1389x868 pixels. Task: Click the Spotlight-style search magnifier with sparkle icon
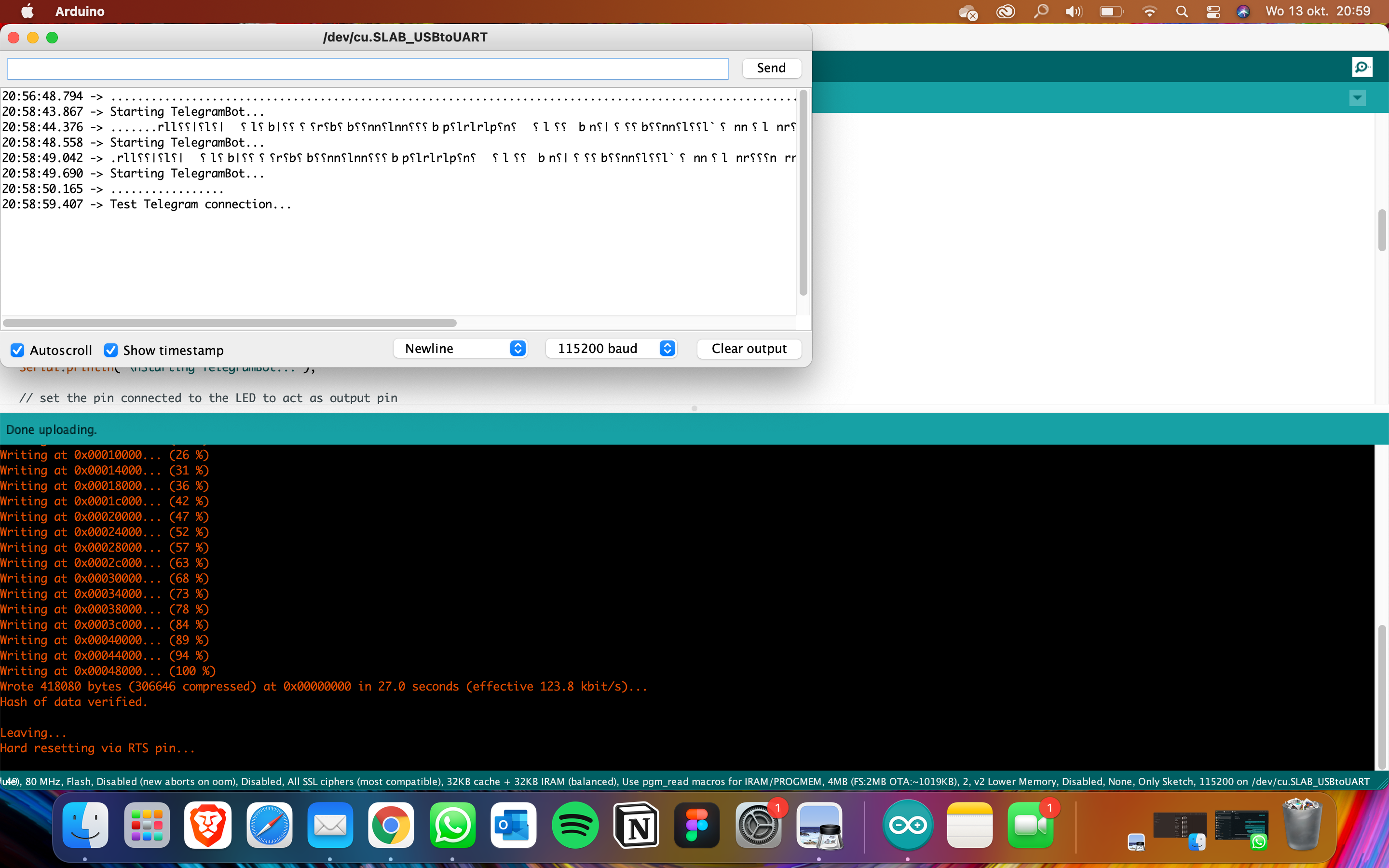pos(1041,11)
